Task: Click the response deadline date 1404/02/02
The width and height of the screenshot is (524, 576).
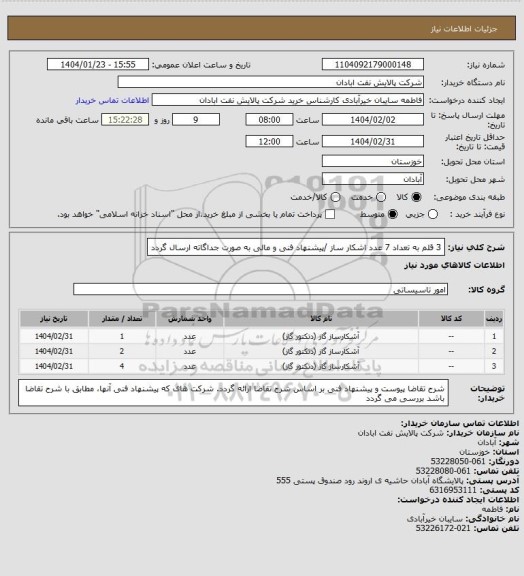Action: pos(373,120)
